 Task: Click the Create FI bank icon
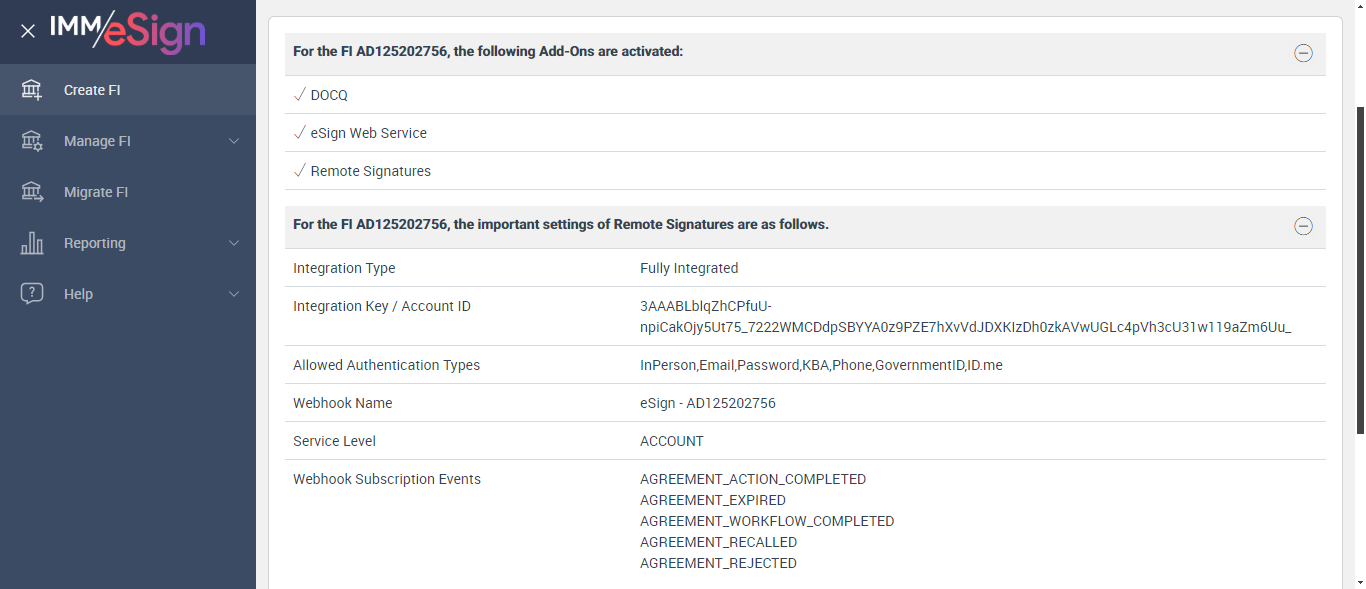pyautogui.click(x=32, y=90)
